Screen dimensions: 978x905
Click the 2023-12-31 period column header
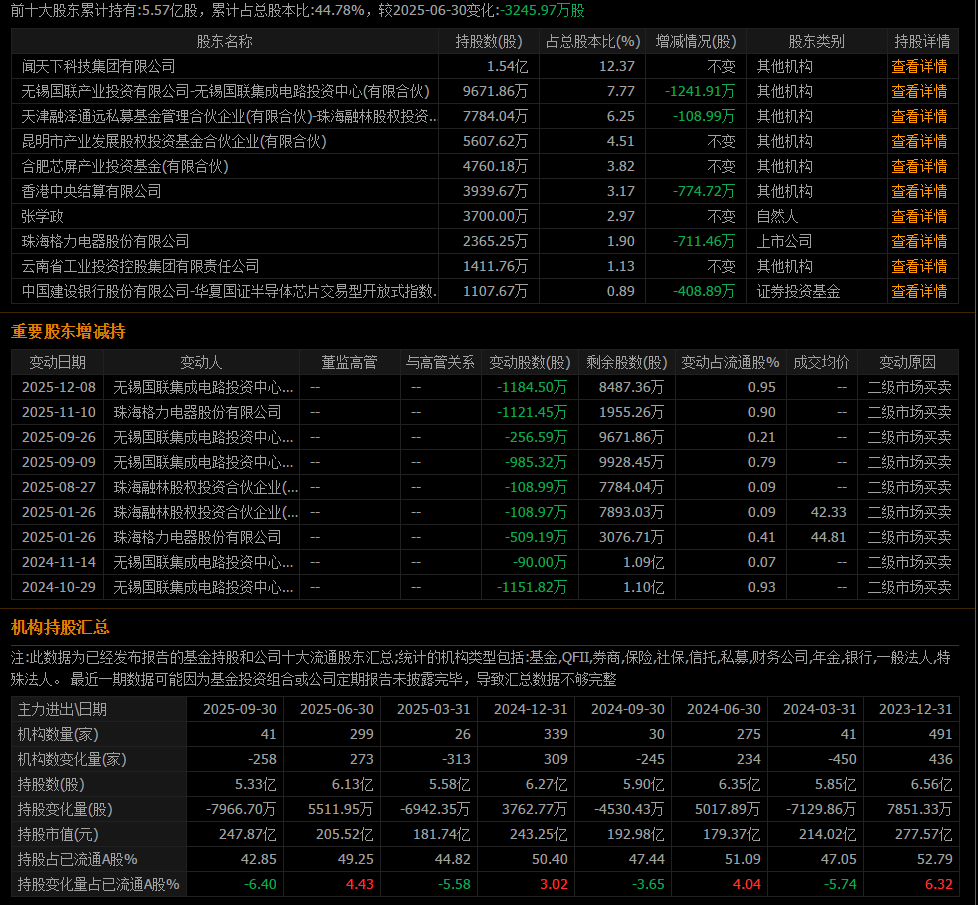(x=916, y=709)
